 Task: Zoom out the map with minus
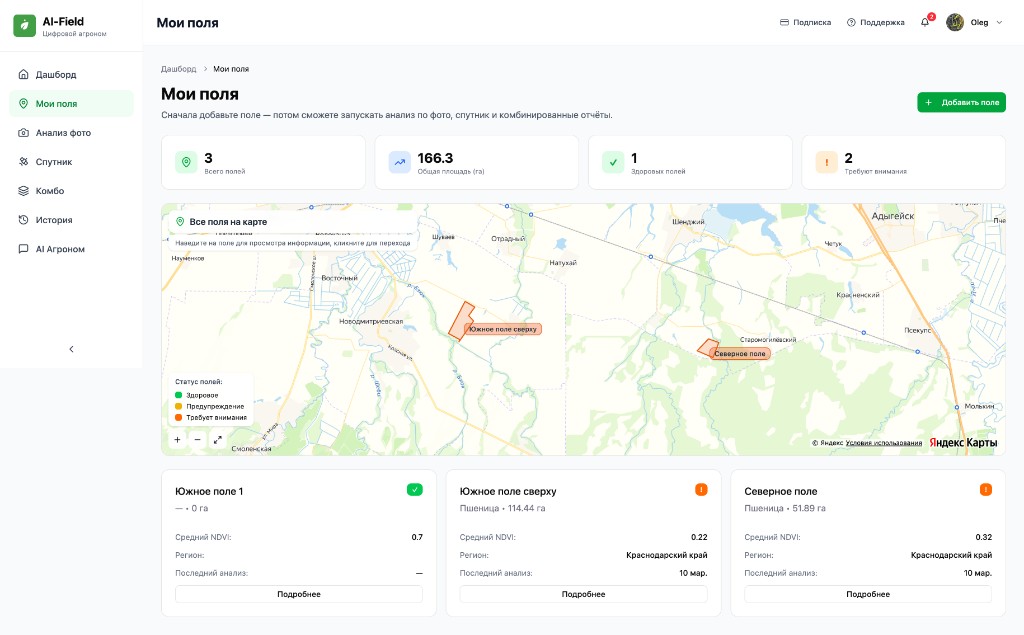[x=197, y=439]
